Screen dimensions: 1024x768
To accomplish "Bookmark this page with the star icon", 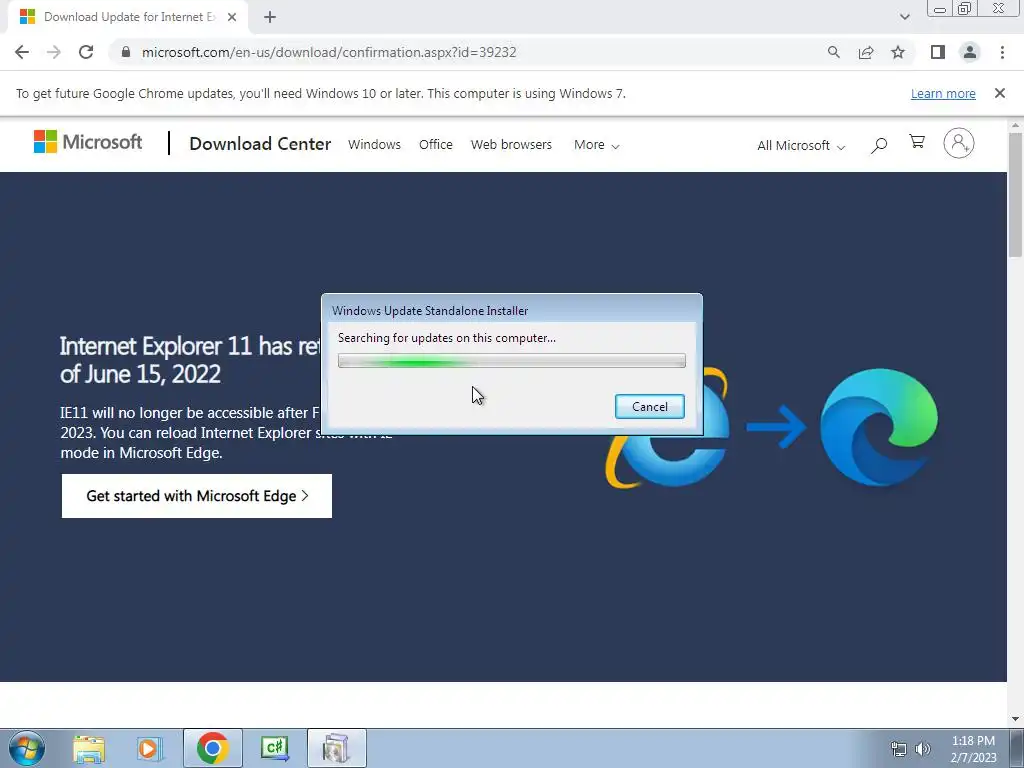I will click(x=898, y=52).
